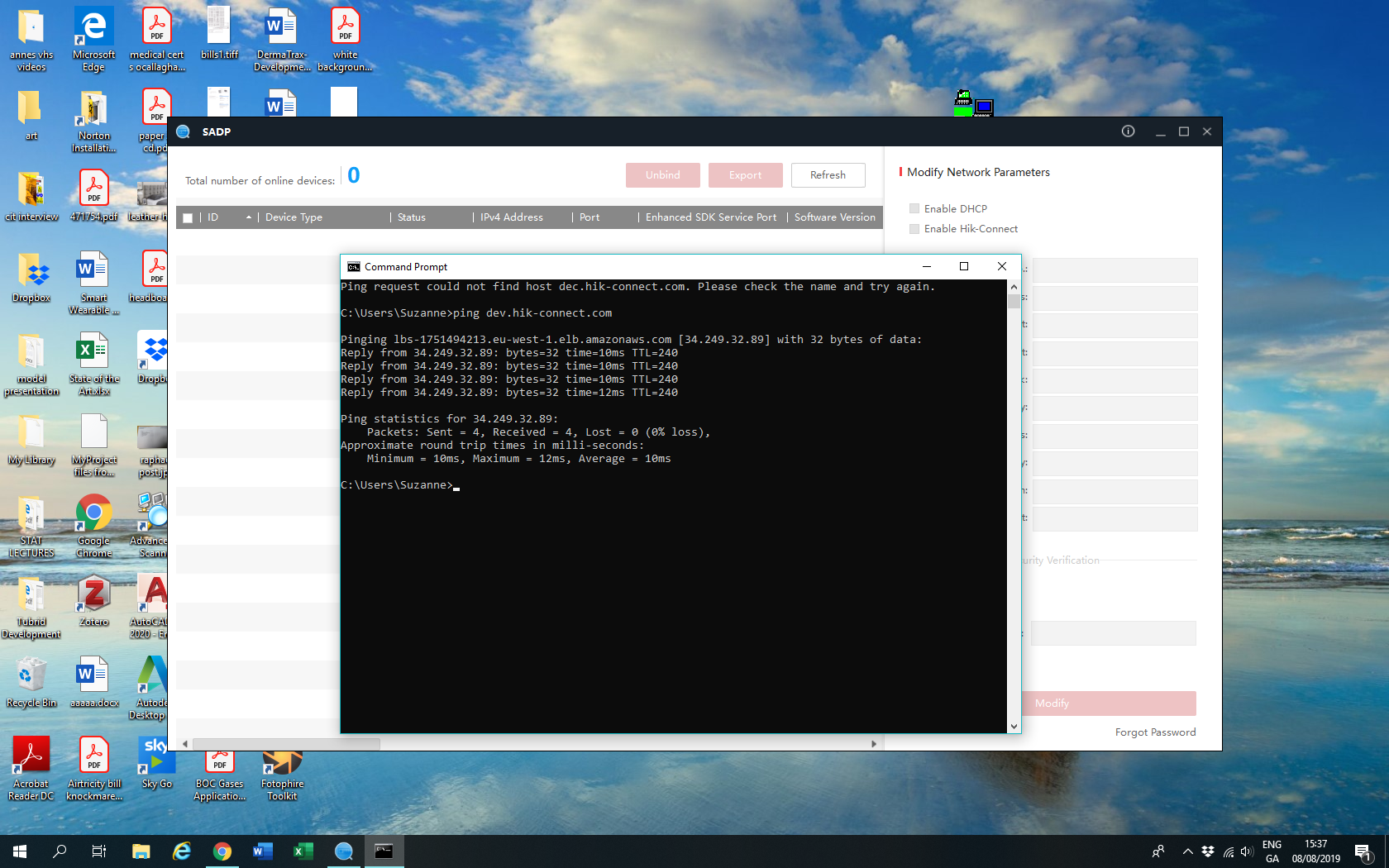Check the select-all devices header checkbox
The image size is (1389, 868).
click(x=188, y=218)
